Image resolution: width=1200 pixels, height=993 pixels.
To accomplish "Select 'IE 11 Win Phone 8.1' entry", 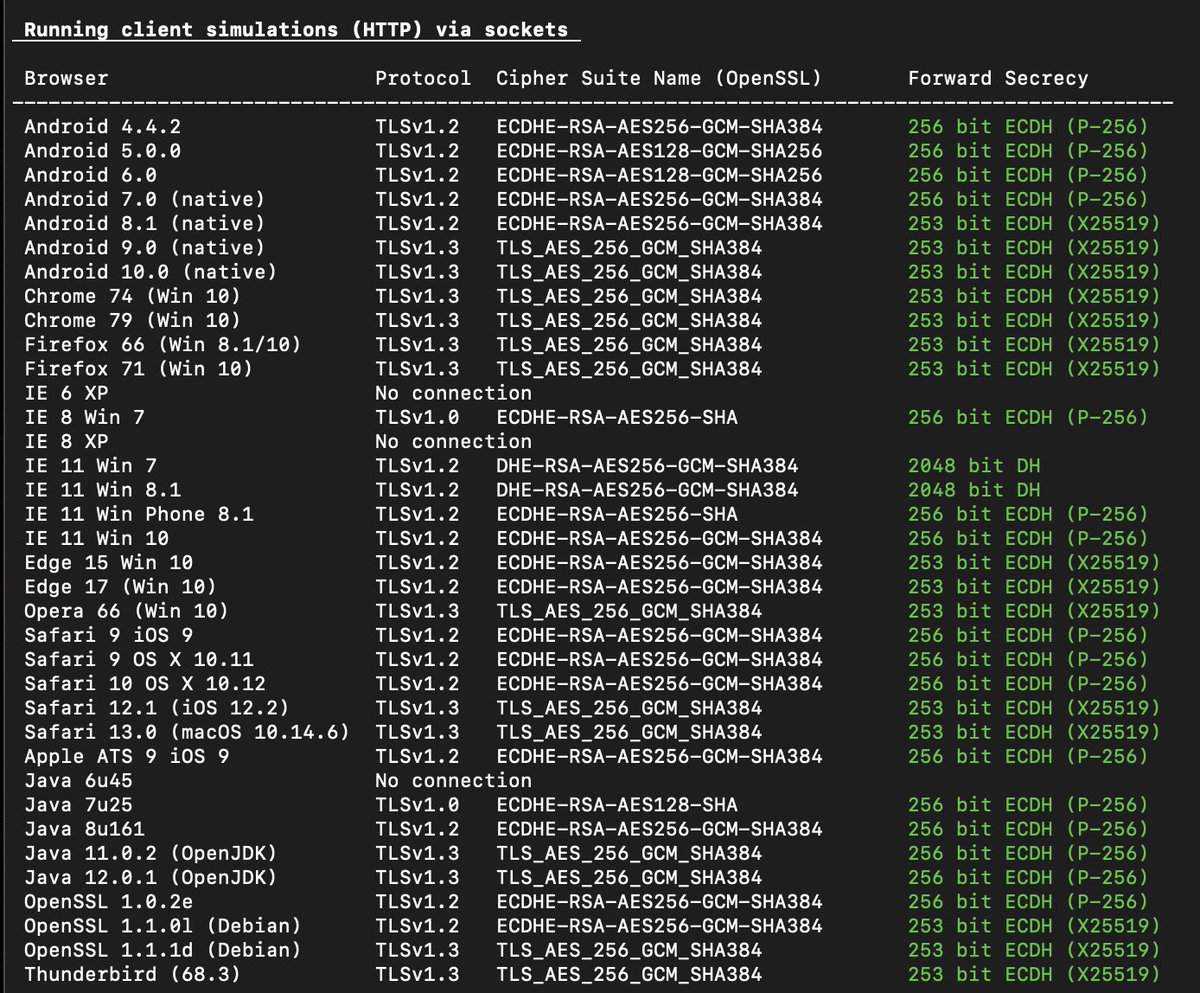I will tap(139, 514).
